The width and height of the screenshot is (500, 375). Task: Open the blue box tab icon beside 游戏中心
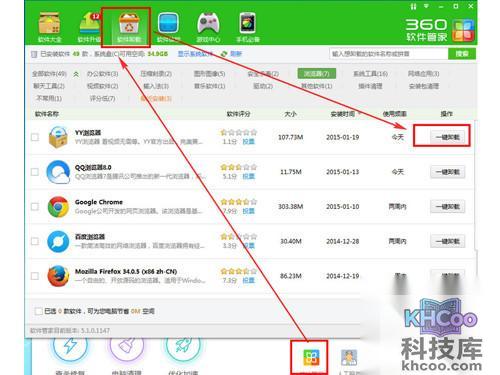click(168, 23)
